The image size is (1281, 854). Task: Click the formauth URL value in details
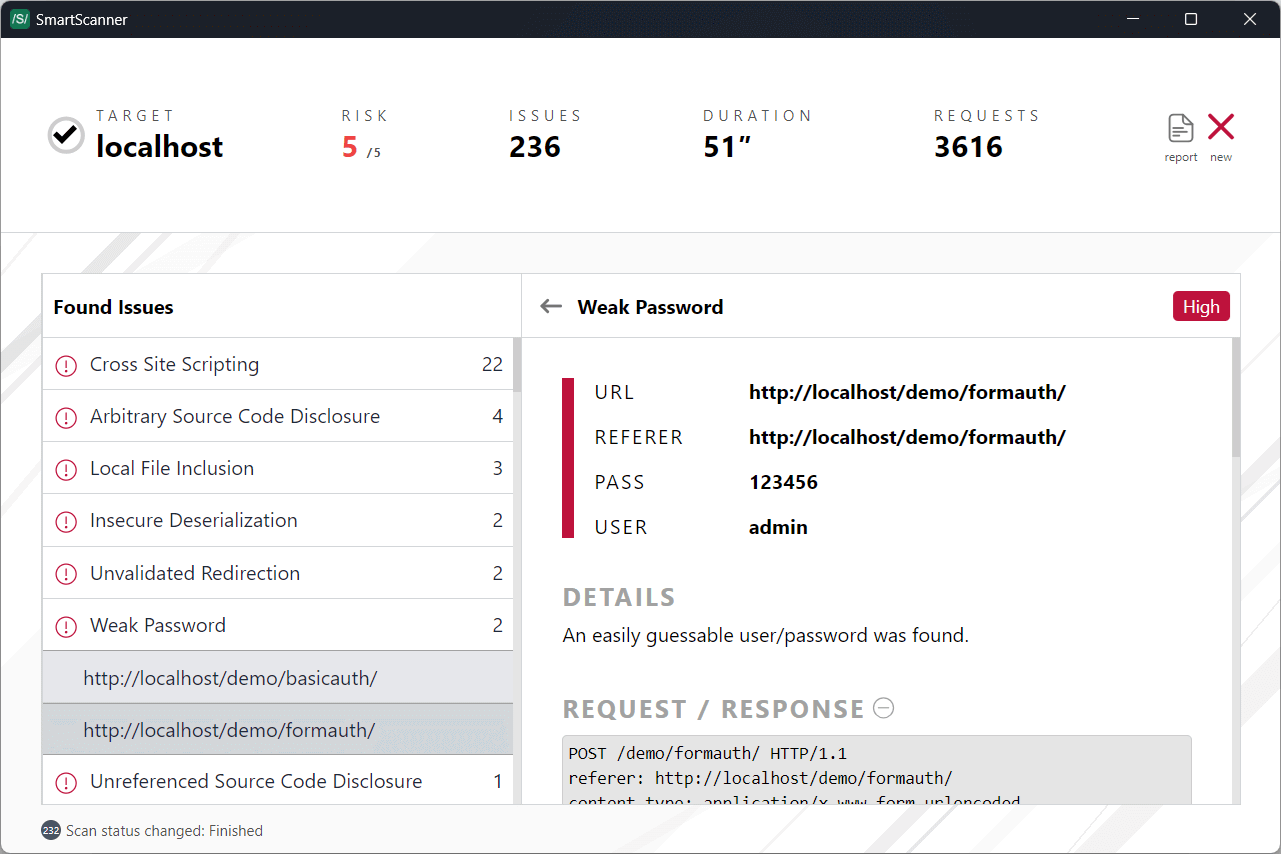907,392
